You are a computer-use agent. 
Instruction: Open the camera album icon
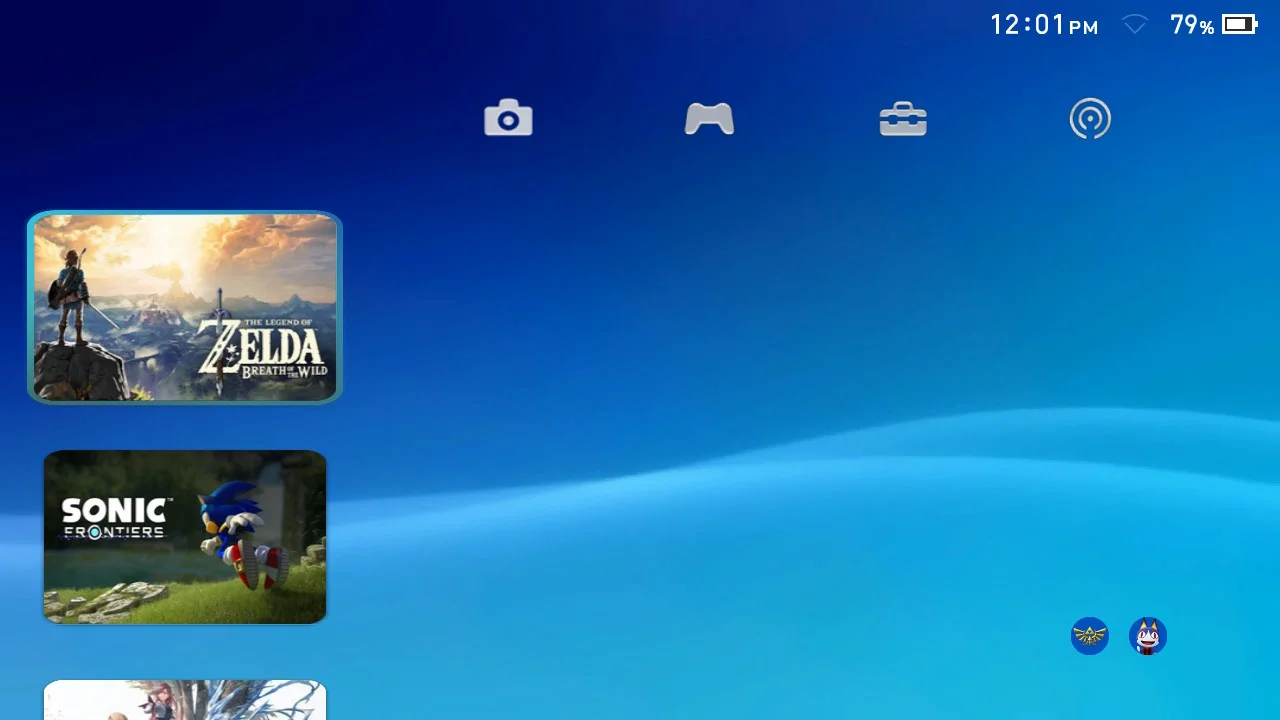pyautogui.click(x=508, y=119)
